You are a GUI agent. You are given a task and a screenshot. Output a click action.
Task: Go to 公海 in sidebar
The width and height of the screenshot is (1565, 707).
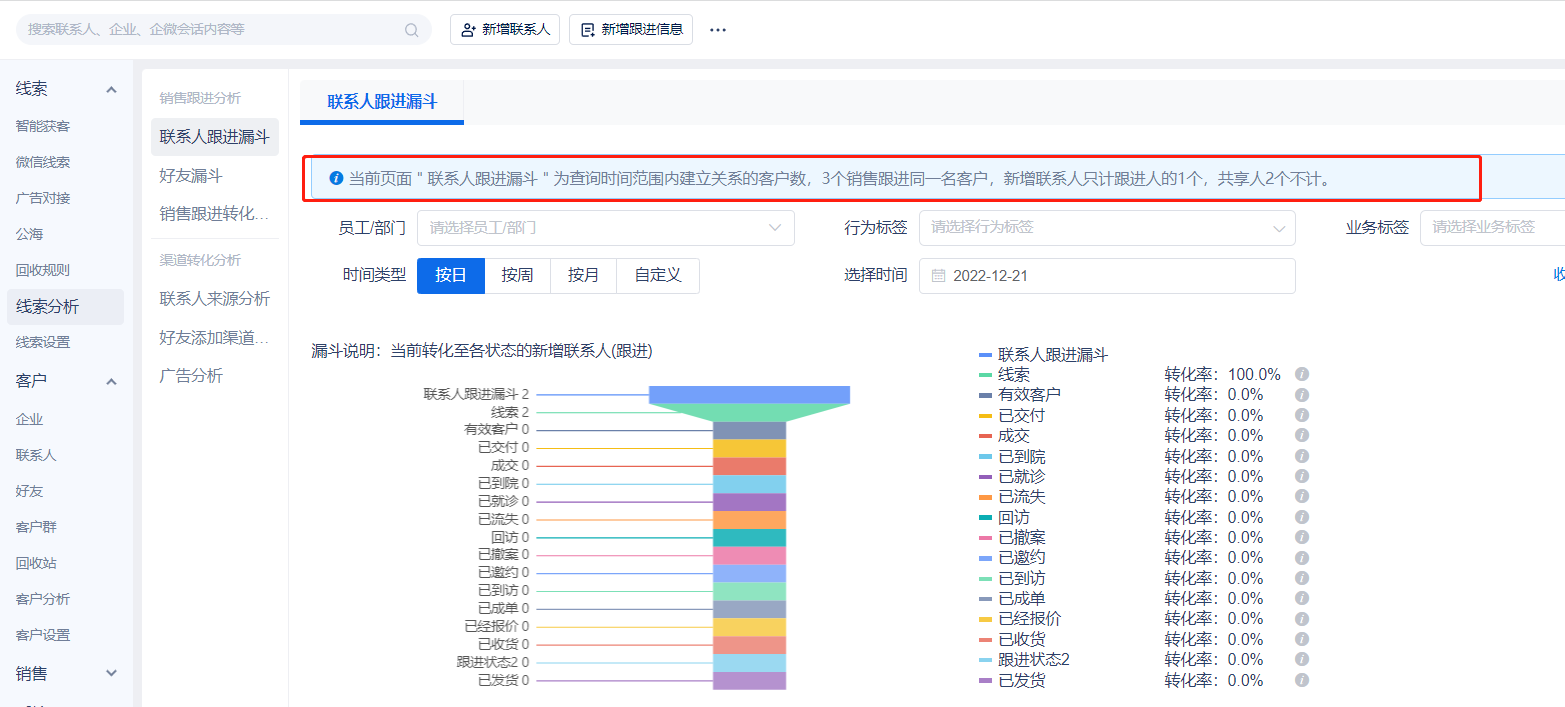(29, 234)
